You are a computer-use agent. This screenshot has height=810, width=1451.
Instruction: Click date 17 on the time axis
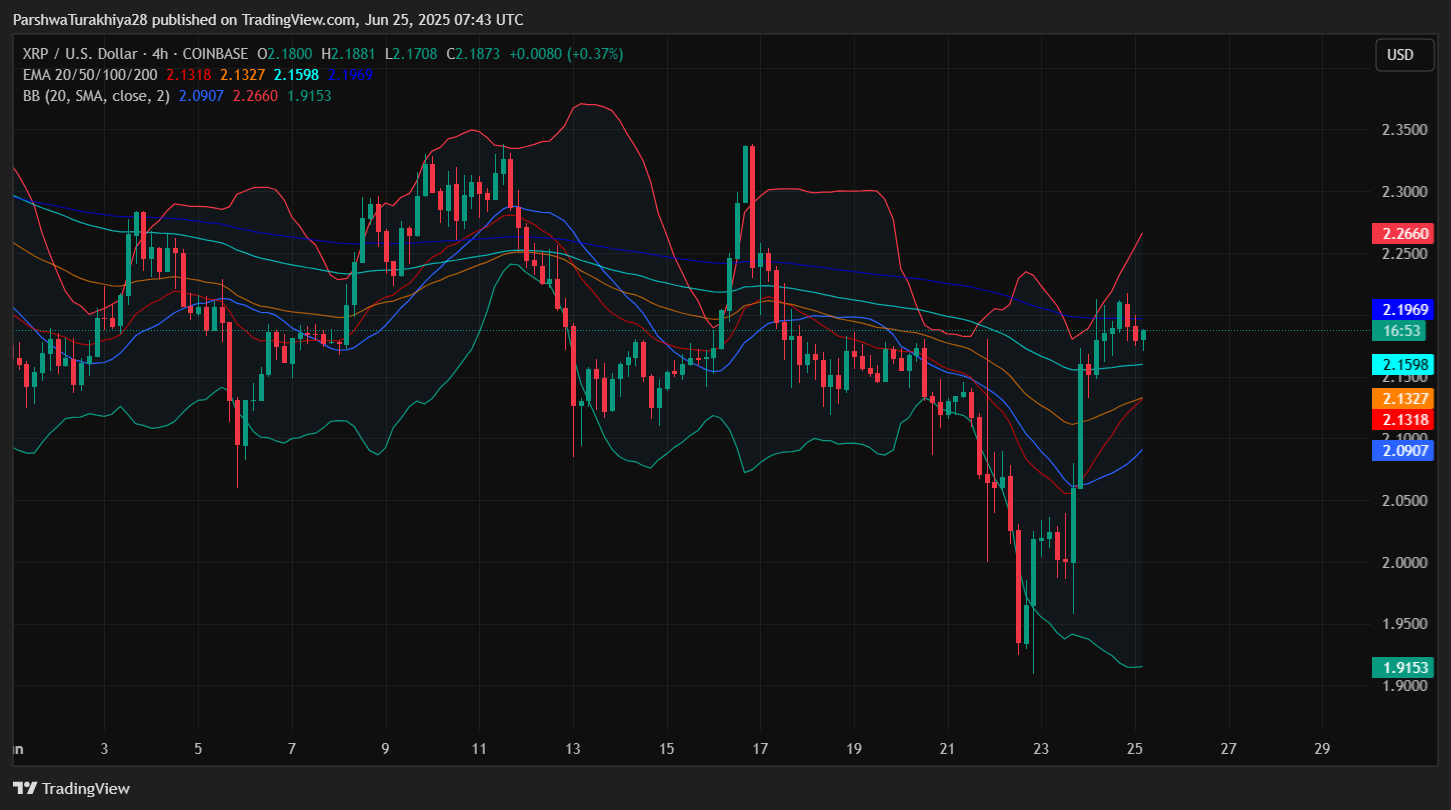(760, 748)
